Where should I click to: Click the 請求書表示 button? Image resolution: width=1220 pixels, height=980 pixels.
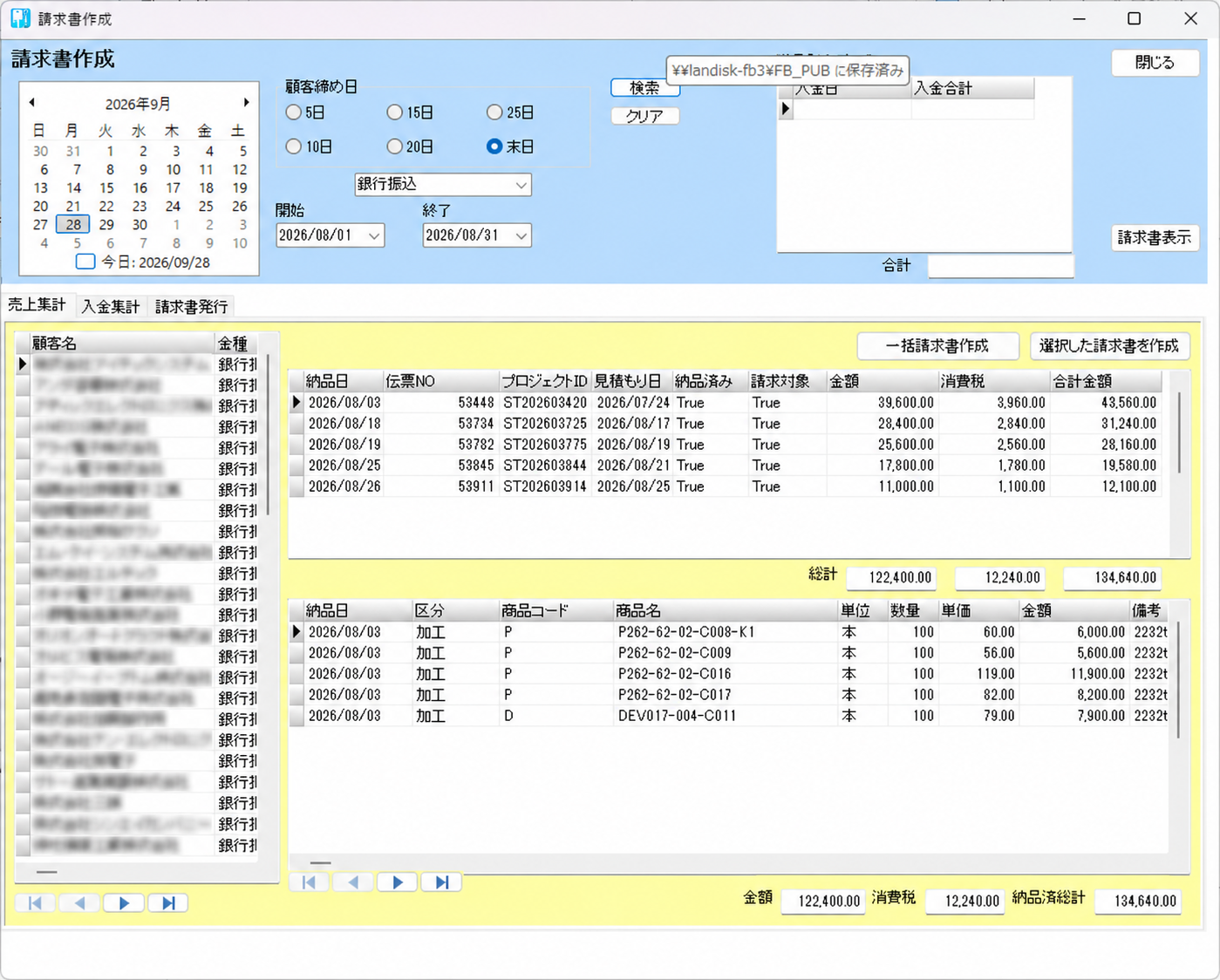click(x=1155, y=238)
